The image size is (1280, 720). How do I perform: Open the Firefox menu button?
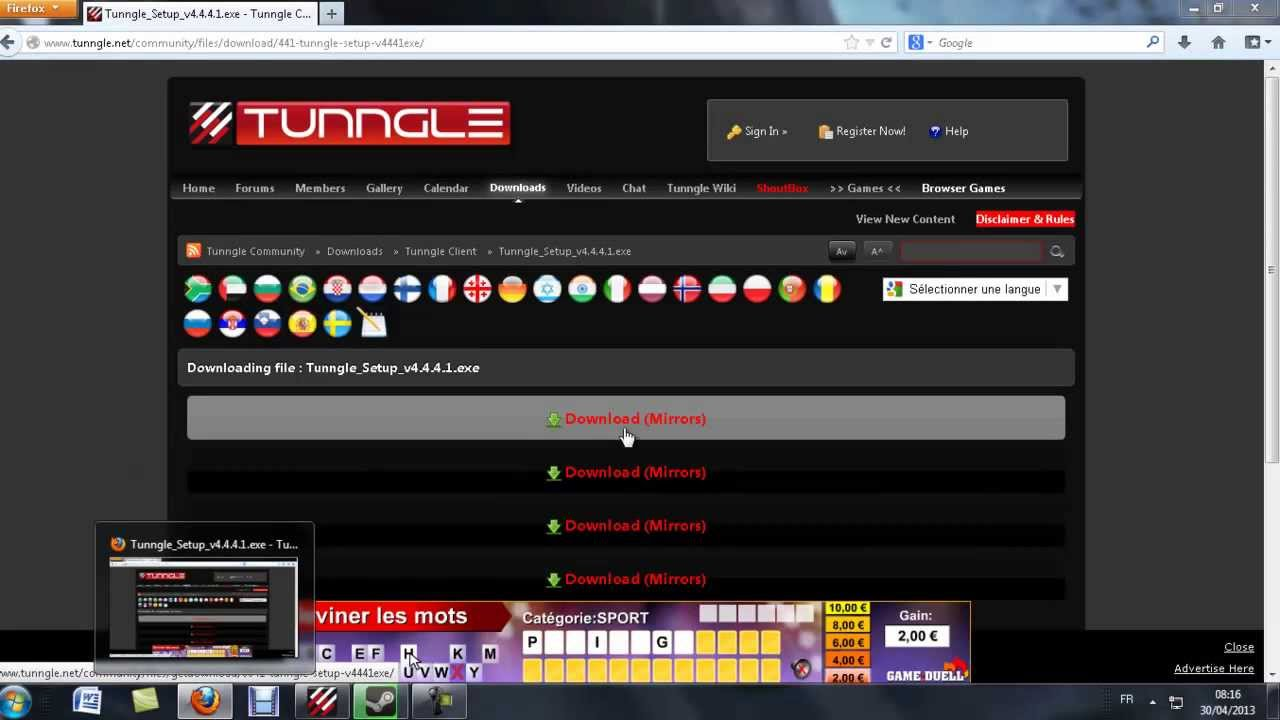[38, 9]
